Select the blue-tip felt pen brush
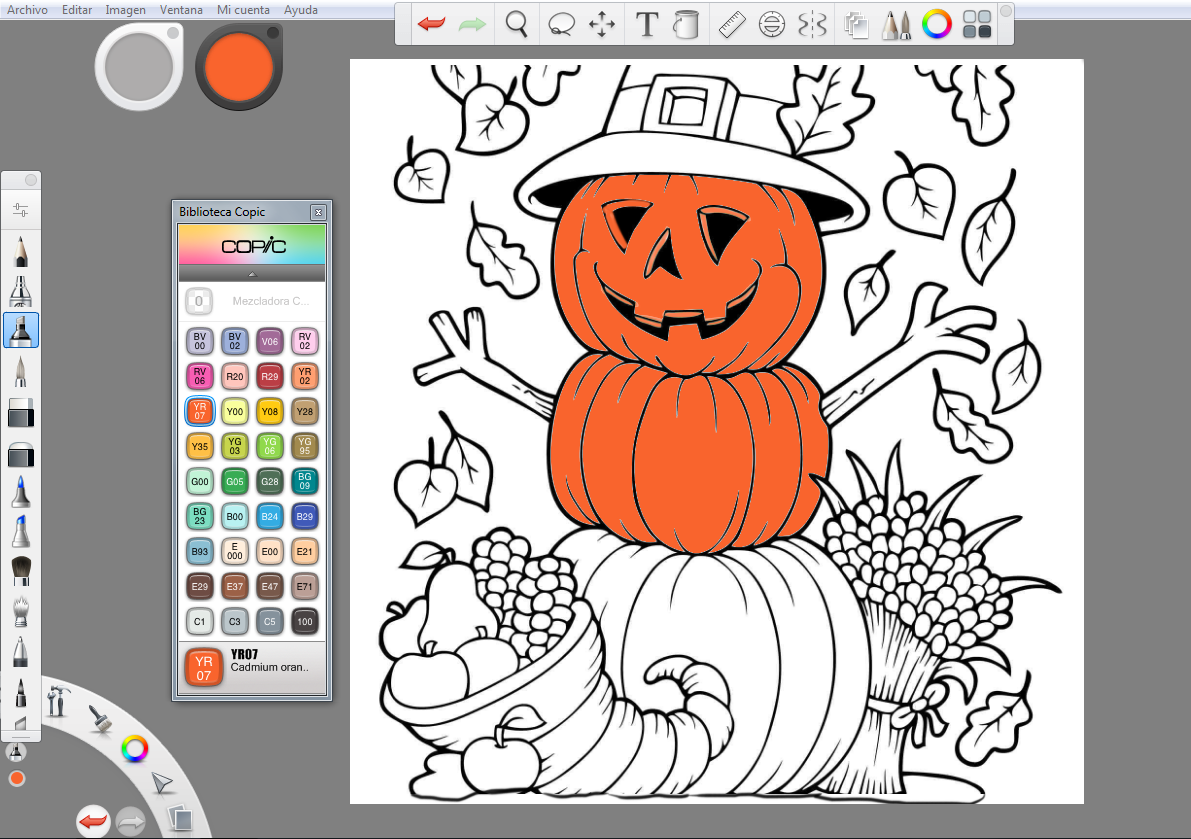 (21, 492)
